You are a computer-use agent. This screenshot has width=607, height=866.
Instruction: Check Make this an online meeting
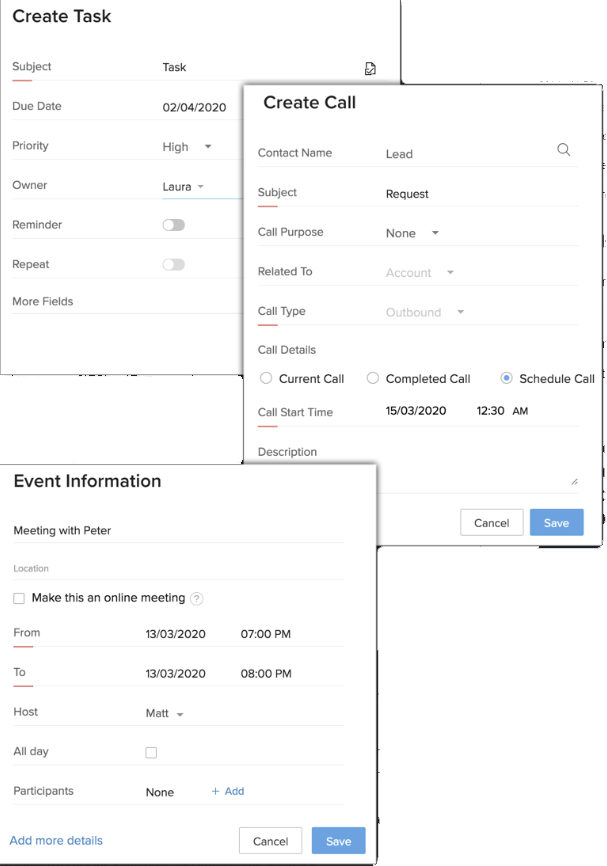19,599
